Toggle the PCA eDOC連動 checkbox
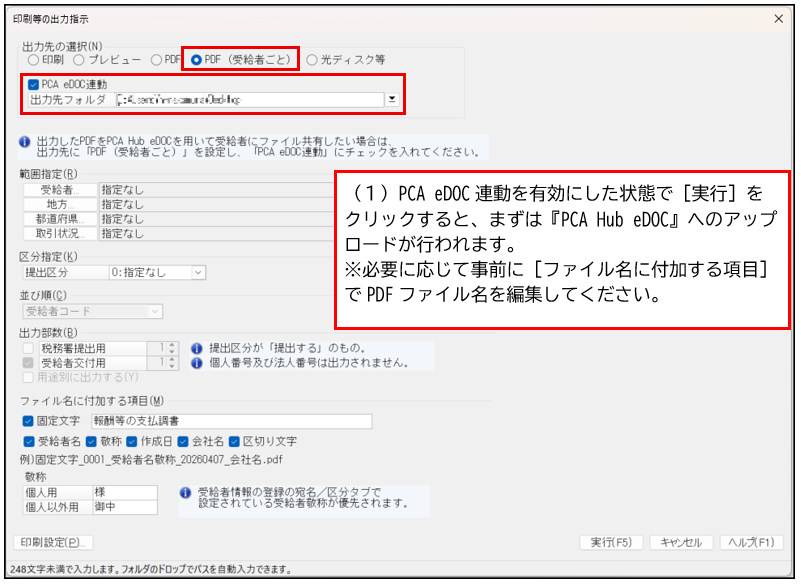Screen dimensions: 801x586 pyautogui.click(x=34, y=84)
